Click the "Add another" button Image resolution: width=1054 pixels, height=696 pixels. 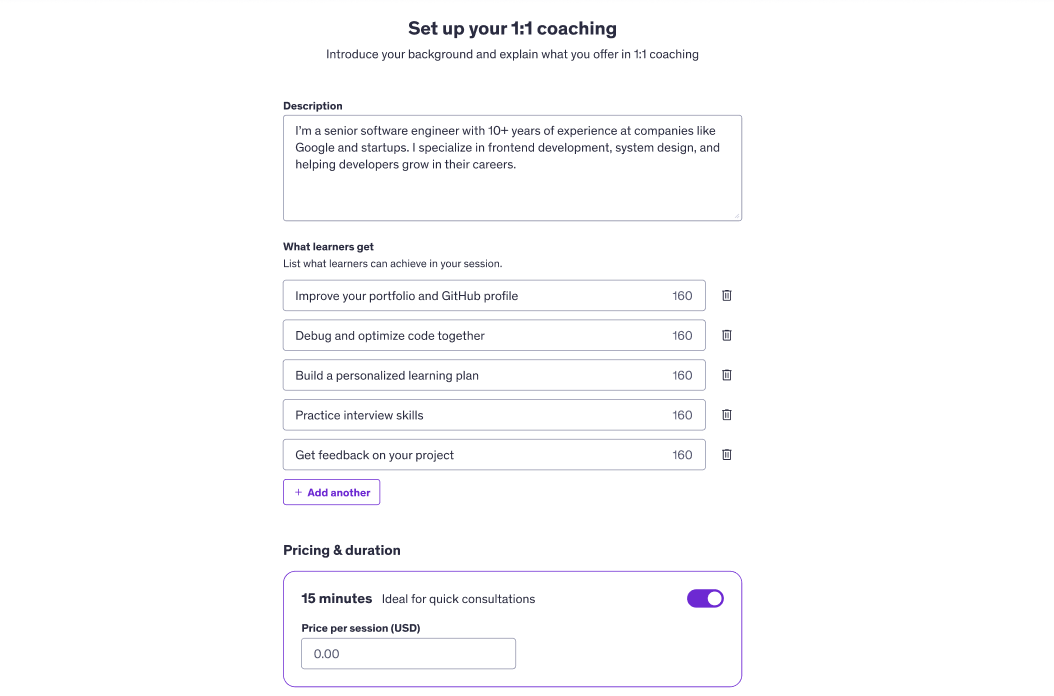pos(331,492)
